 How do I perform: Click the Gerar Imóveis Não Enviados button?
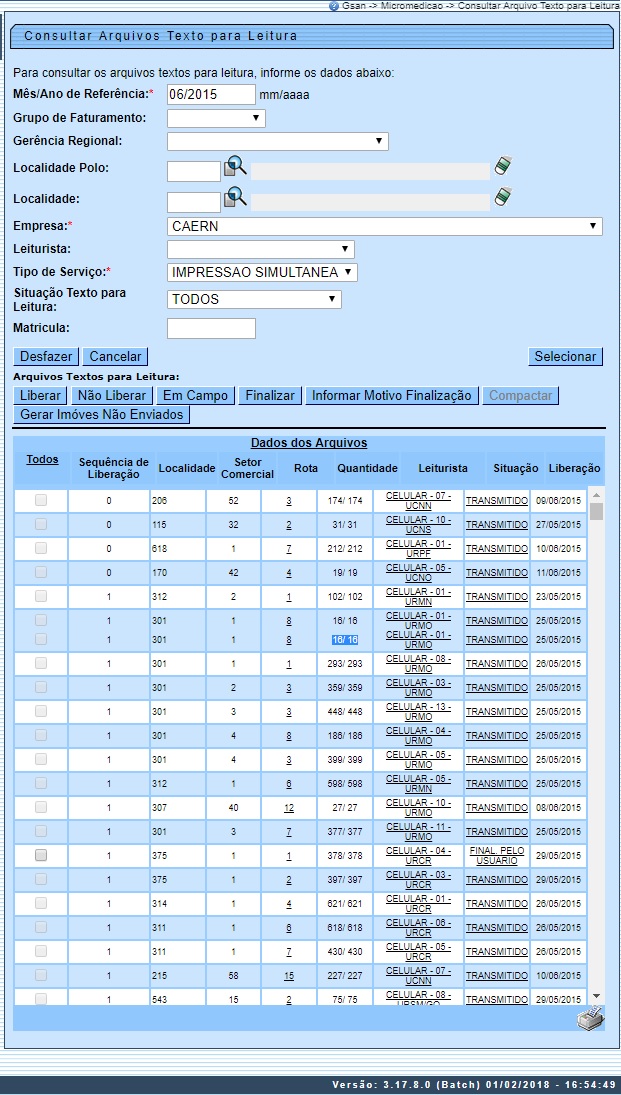101,414
